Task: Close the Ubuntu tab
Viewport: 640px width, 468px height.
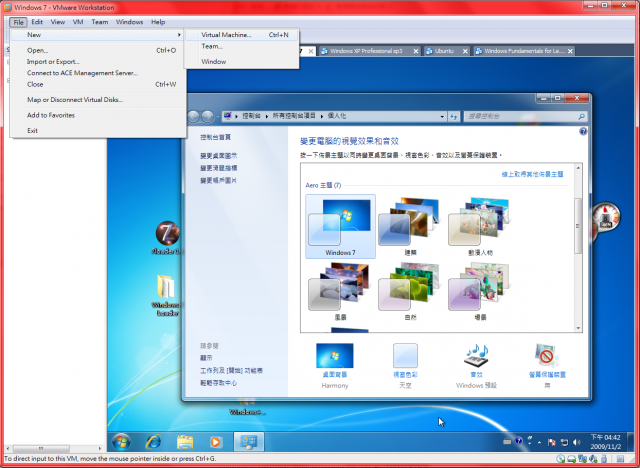Action: coord(465,51)
